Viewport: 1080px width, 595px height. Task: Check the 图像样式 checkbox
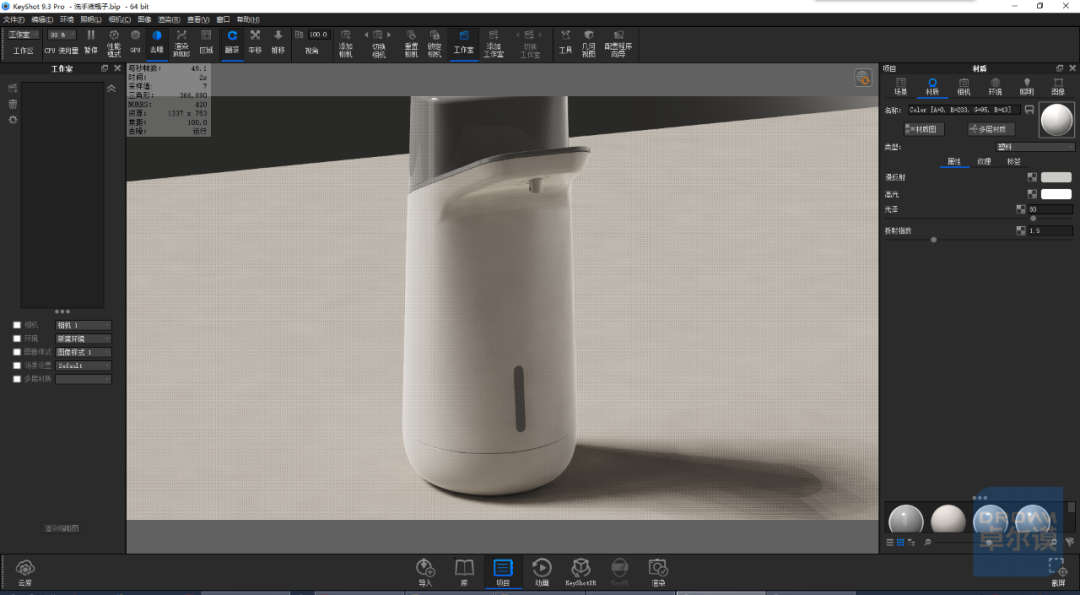pos(17,352)
